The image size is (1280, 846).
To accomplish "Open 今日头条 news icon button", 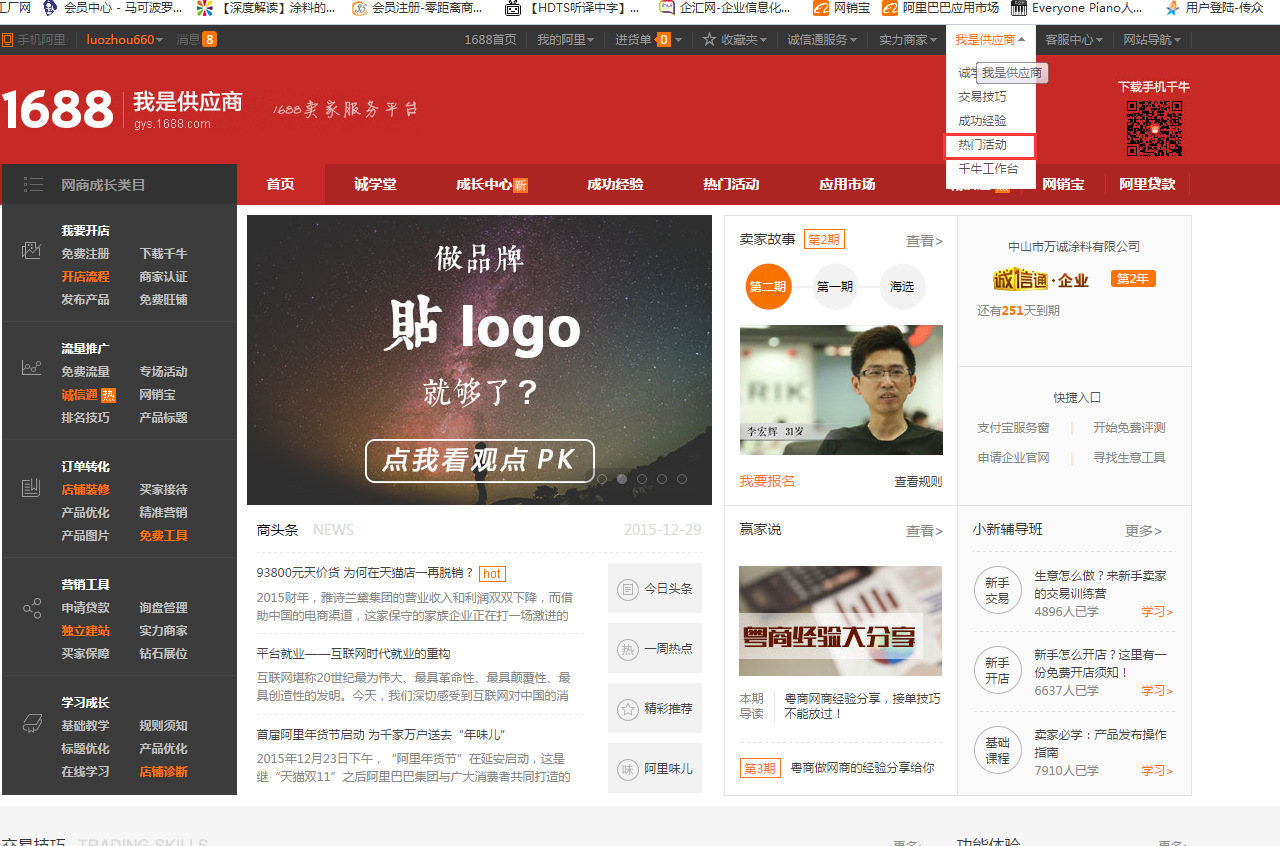I will [x=655, y=588].
